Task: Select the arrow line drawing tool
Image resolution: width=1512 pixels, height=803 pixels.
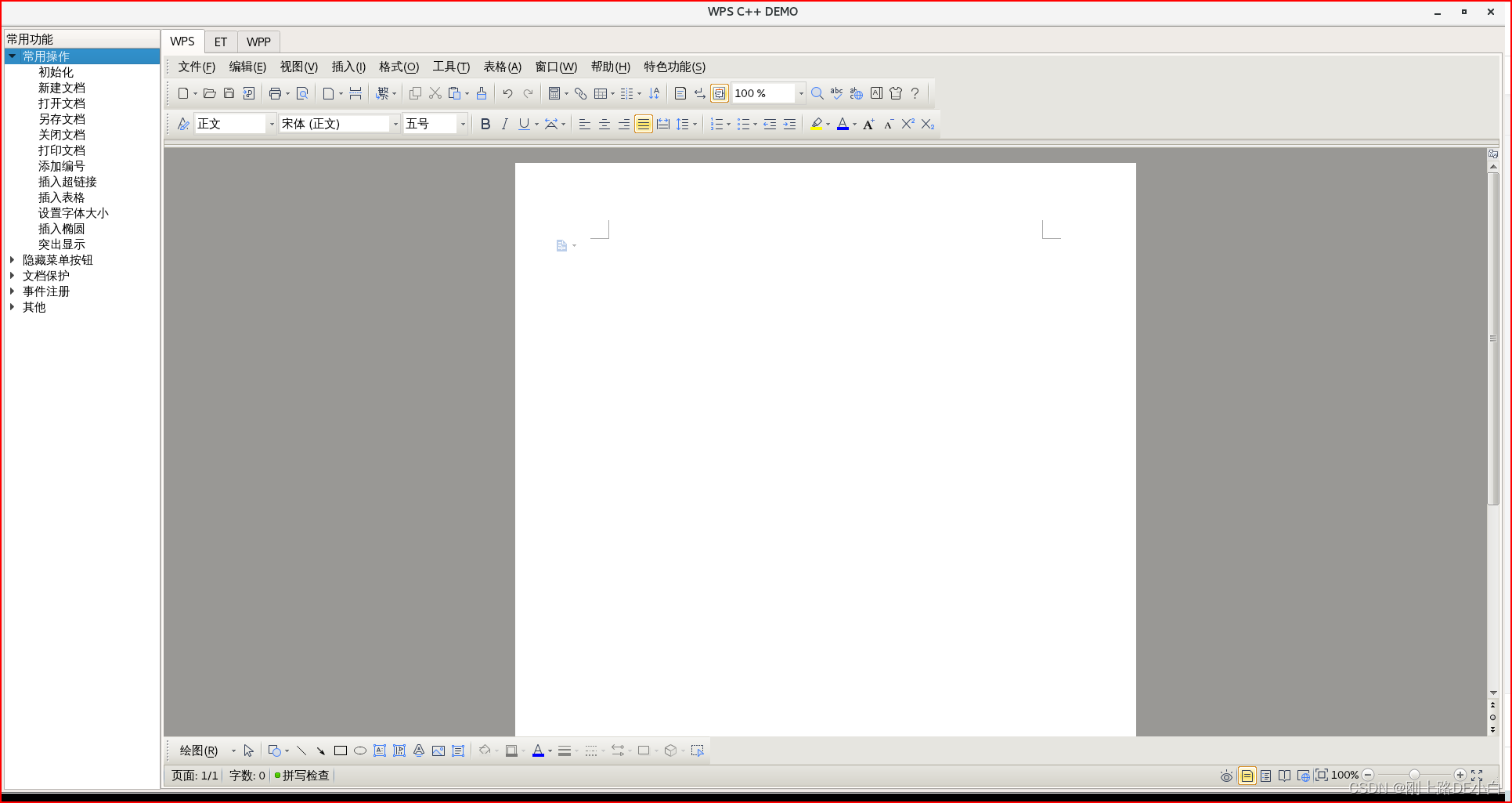Action: coord(320,751)
